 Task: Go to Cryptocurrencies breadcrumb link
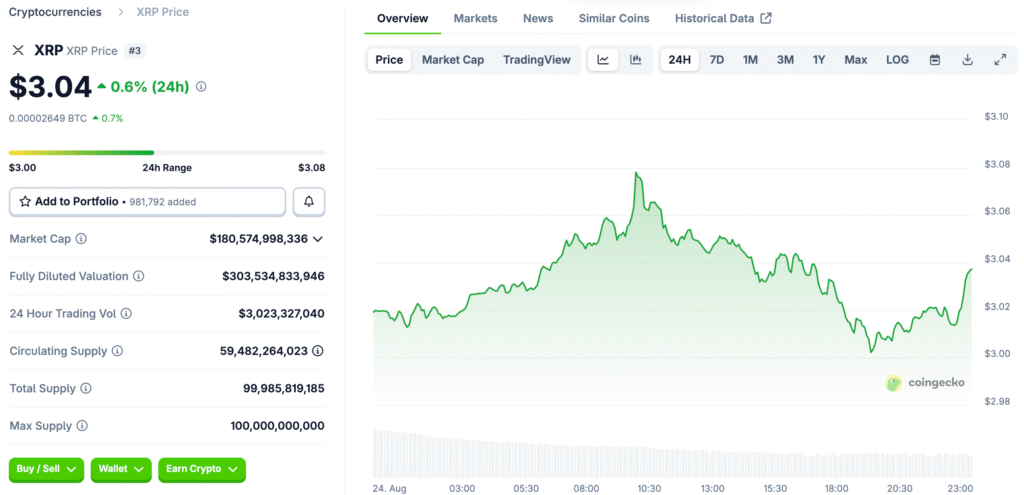tap(55, 12)
